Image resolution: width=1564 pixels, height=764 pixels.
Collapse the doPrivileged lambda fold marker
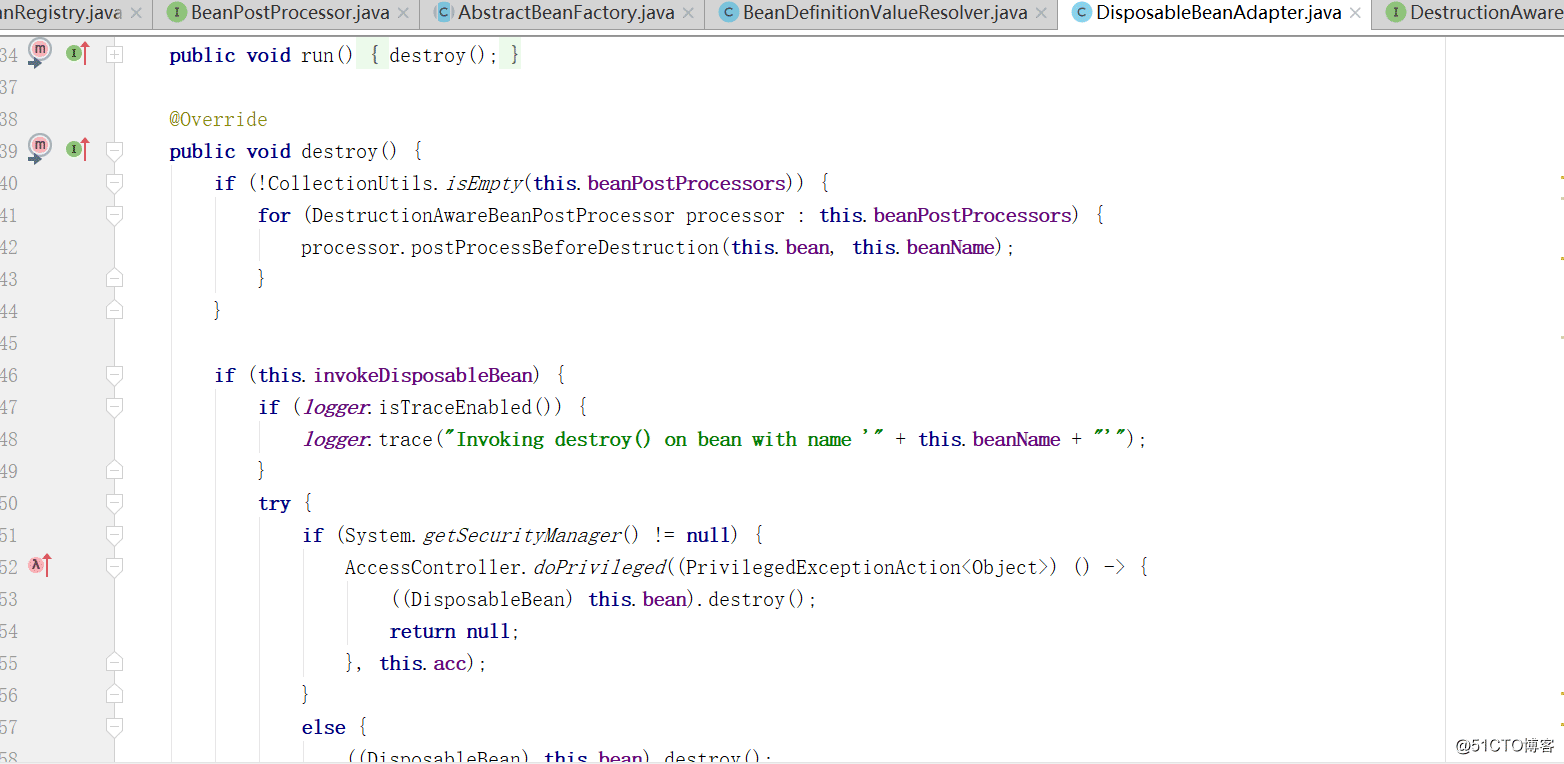115,567
